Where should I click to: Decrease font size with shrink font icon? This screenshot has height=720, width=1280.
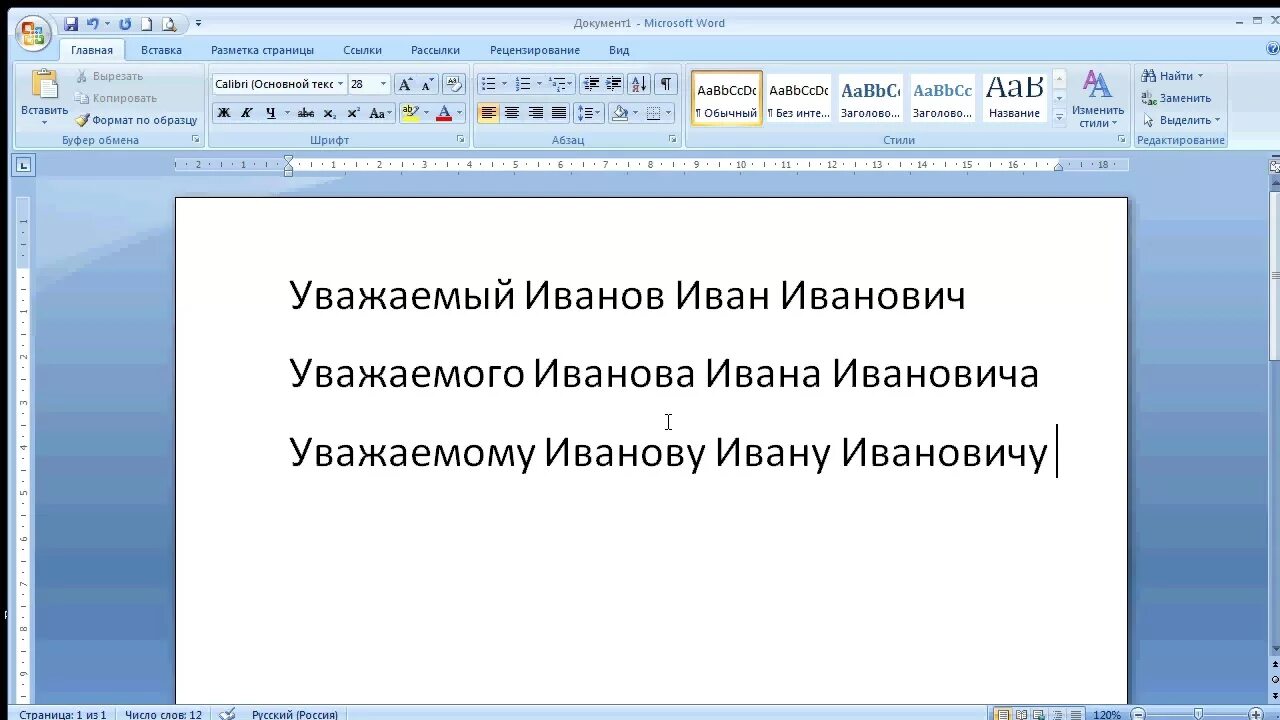[428, 84]
